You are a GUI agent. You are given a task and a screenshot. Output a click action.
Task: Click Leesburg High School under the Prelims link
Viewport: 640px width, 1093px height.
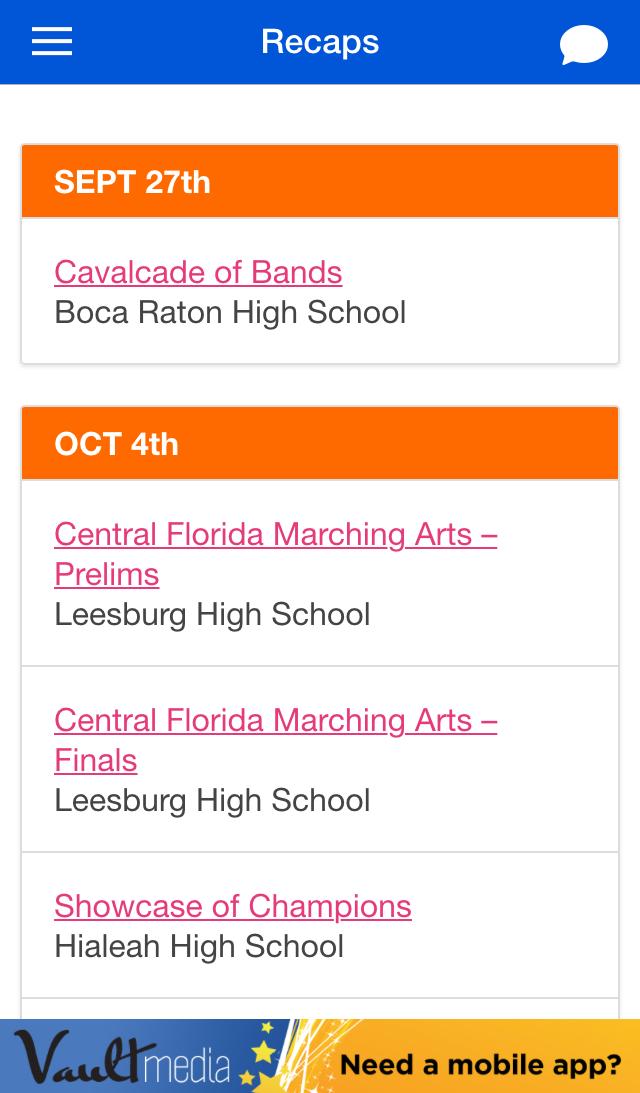212,614
